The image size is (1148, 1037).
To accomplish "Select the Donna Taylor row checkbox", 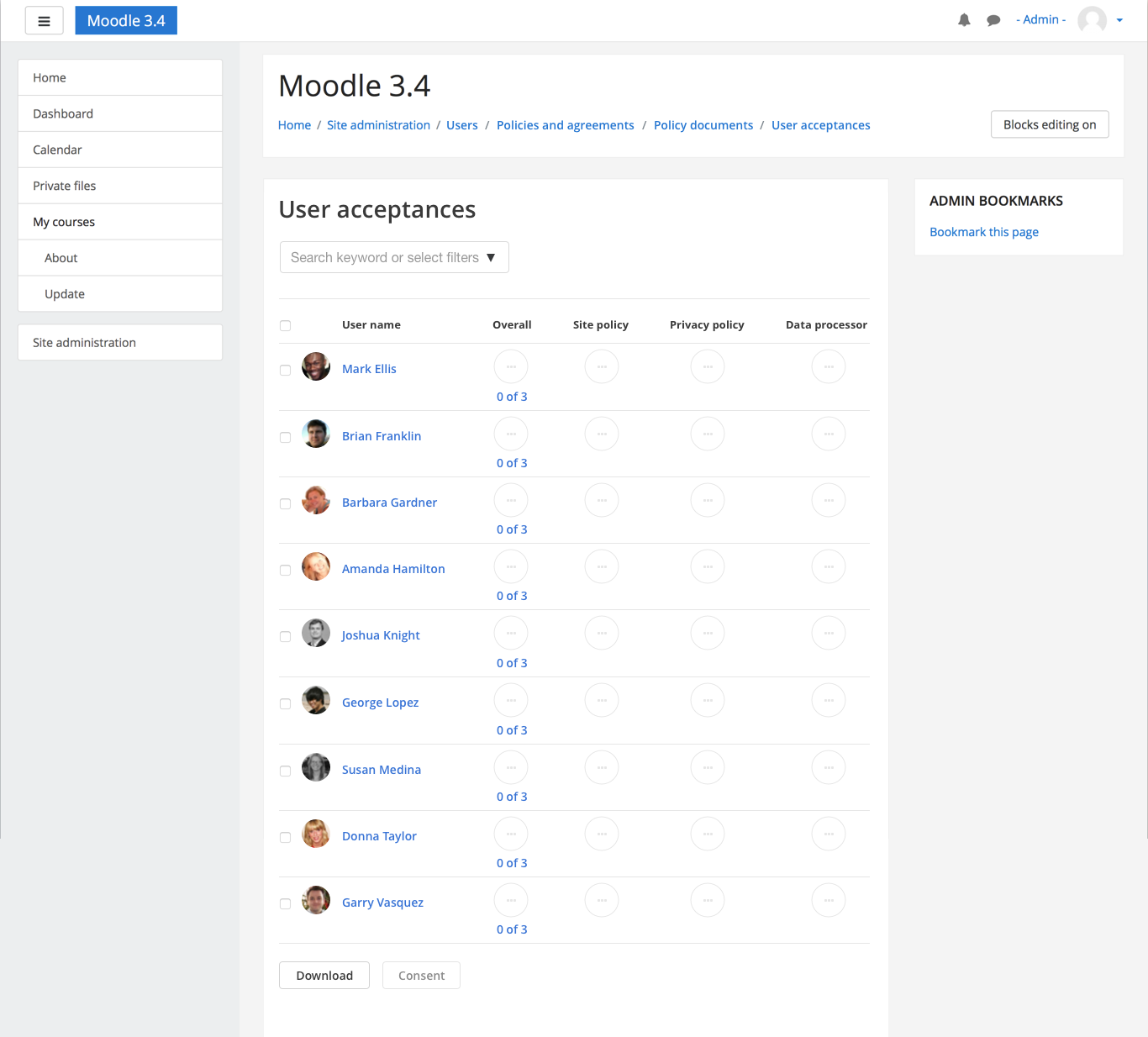I will (285, 837).
